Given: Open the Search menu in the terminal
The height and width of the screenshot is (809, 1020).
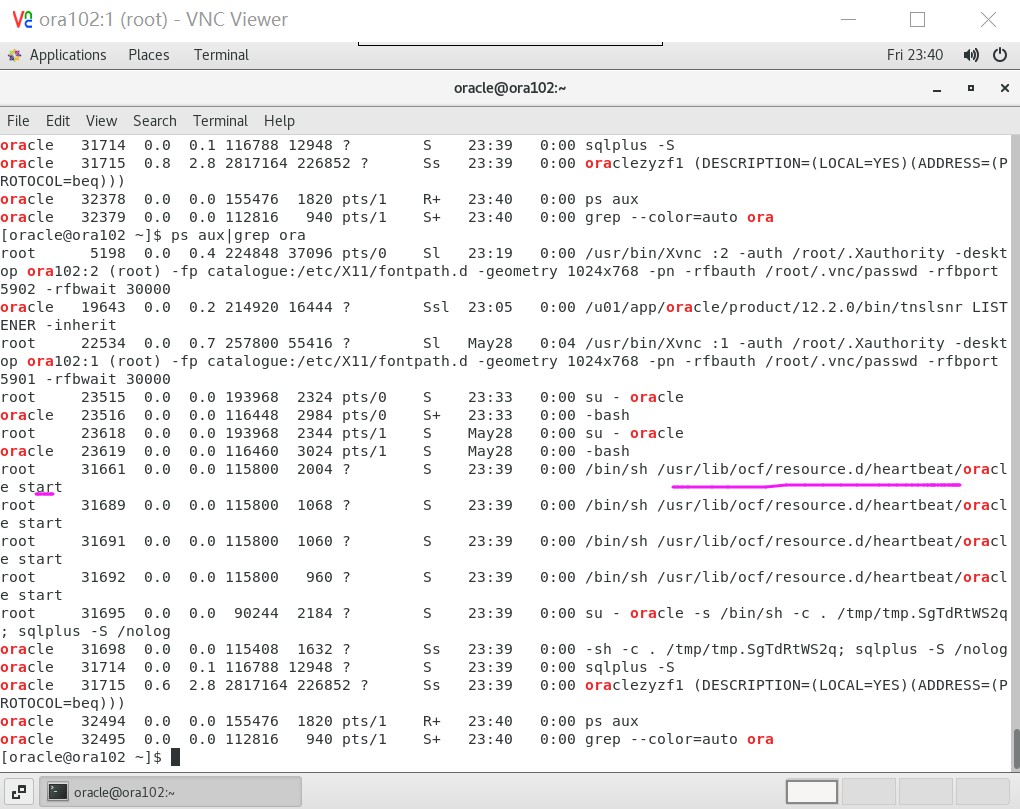Looking at the screenshot, I should (154, 120).
